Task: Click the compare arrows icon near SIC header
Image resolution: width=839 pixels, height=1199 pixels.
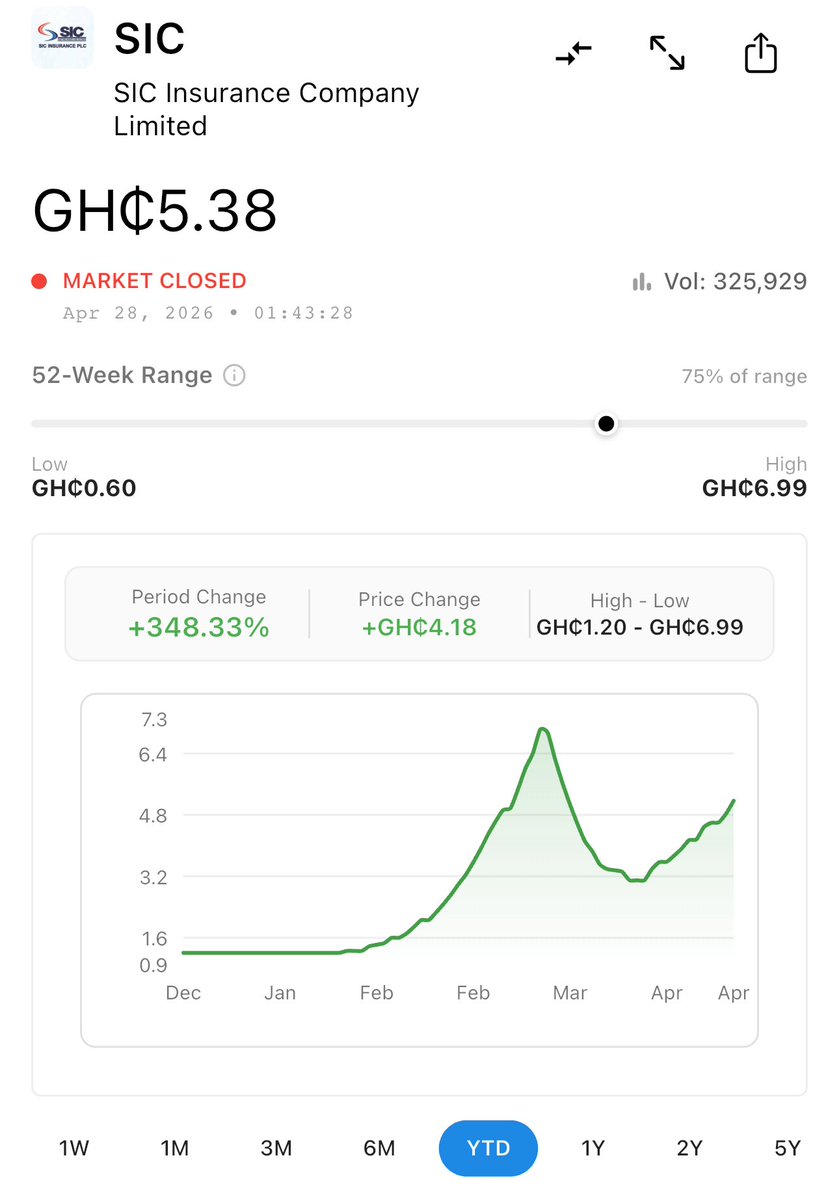Action: click(573, 55)
